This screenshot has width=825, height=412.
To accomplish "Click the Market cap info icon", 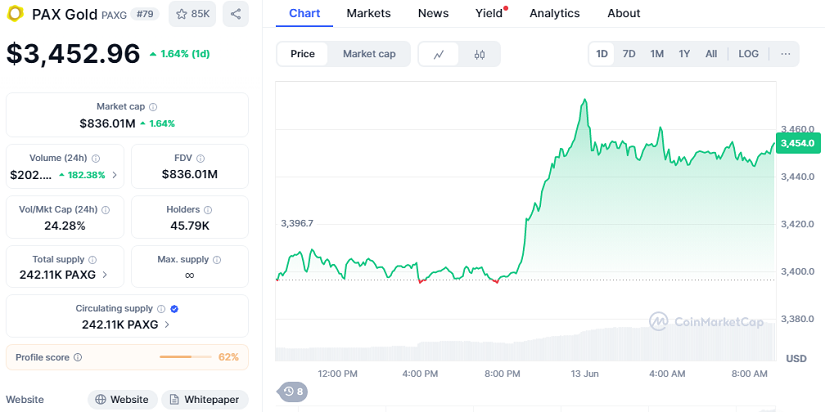I will 153,107.
